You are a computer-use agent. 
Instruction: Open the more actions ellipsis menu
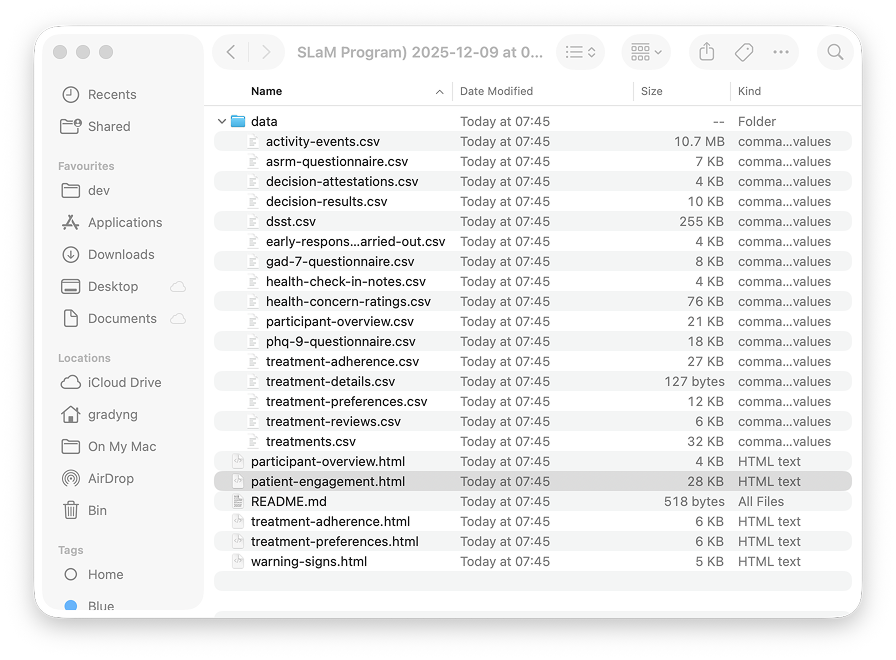(x=781, y=52)
